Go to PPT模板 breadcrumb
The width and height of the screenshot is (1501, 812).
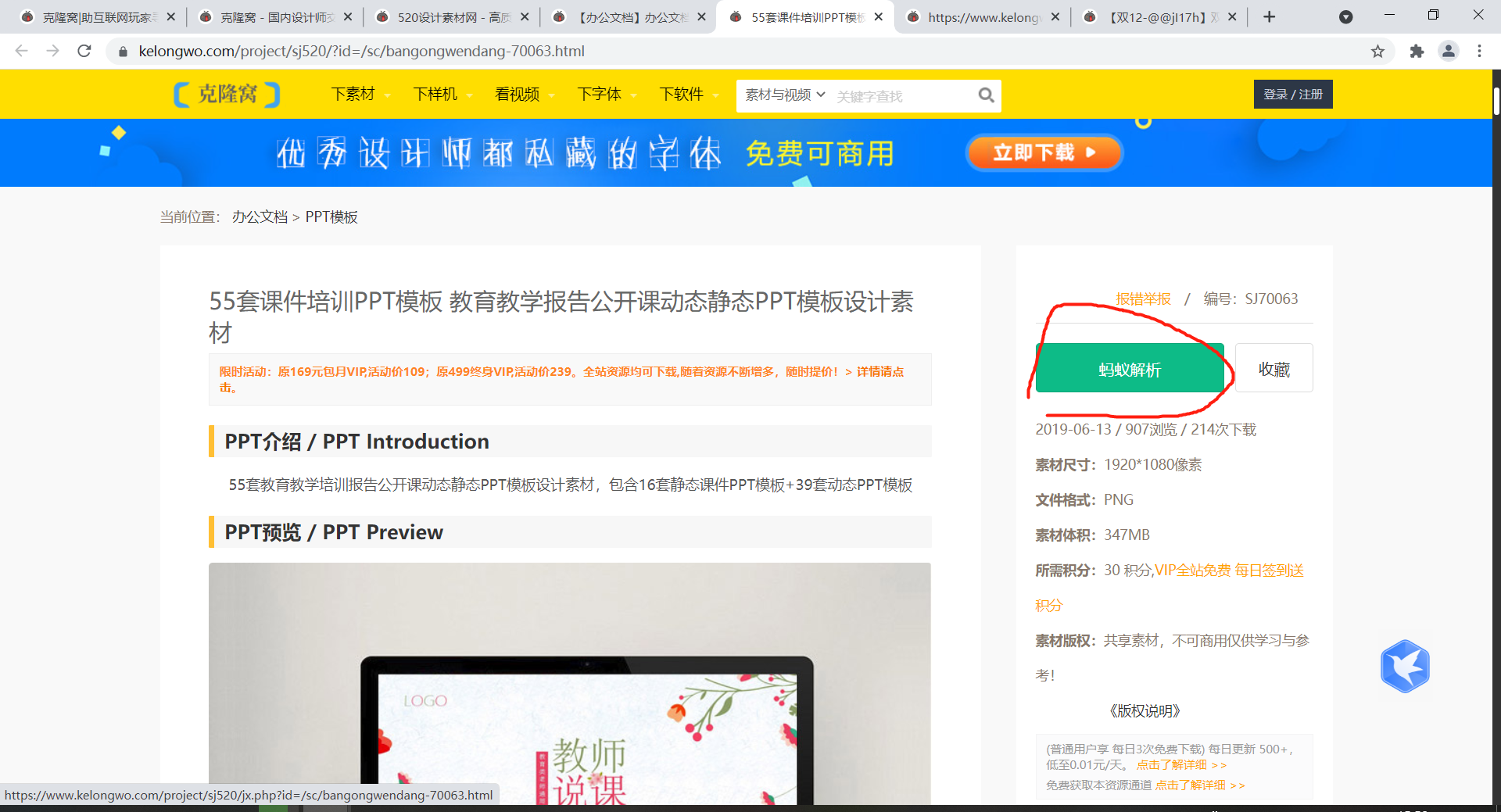click(331, 216)
